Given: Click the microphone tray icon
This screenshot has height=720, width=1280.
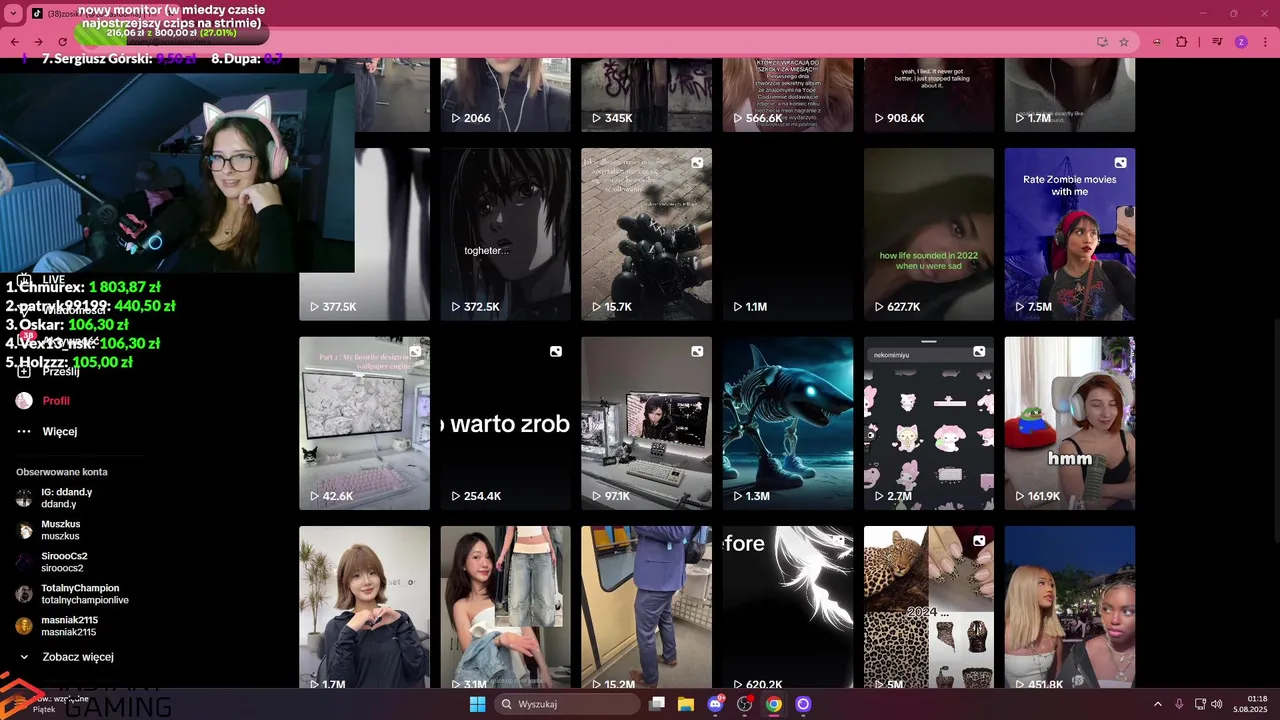Looking at the screenshot, I should click(x=1180, y=704).
